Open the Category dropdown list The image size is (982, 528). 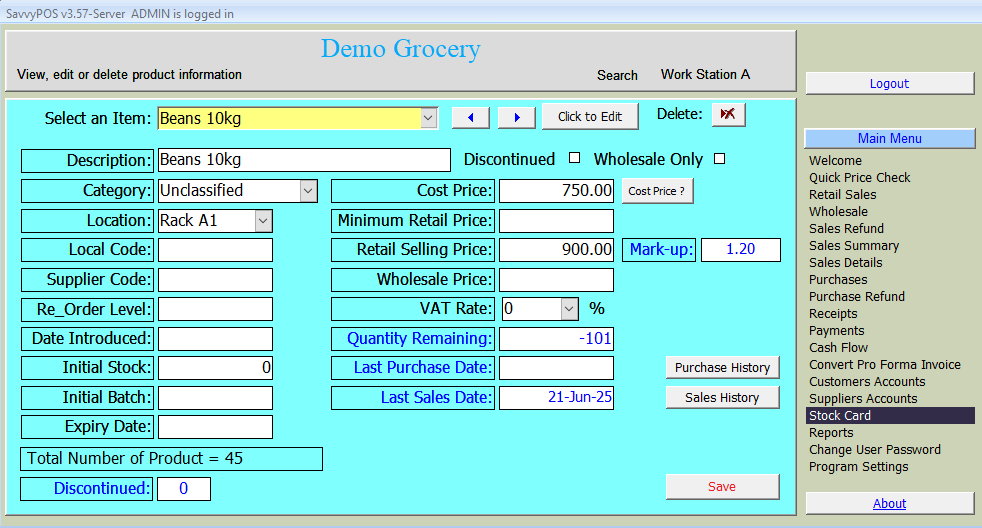tap(308, 190)
